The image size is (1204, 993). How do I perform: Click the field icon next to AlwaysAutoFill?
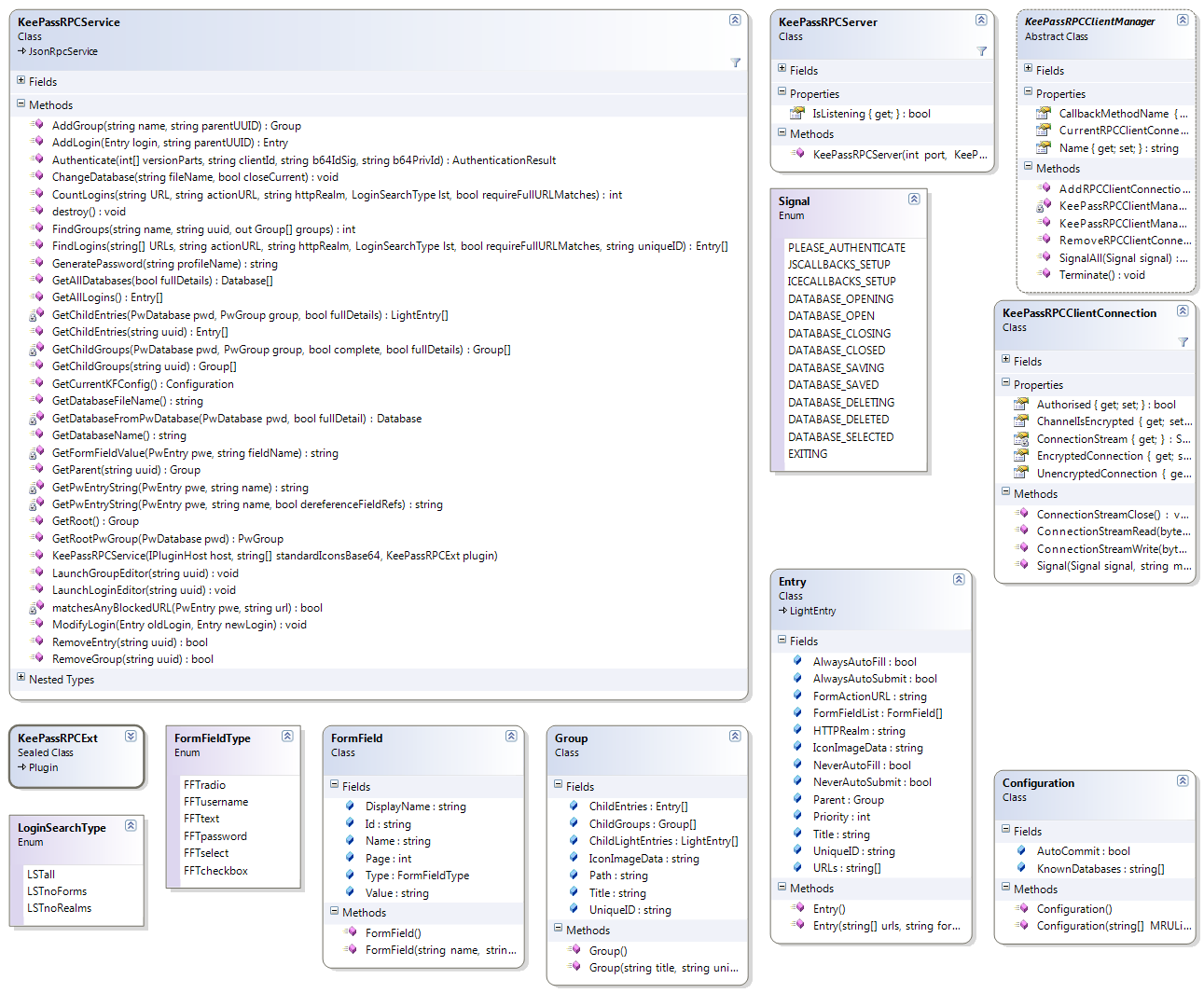point(797,661)
